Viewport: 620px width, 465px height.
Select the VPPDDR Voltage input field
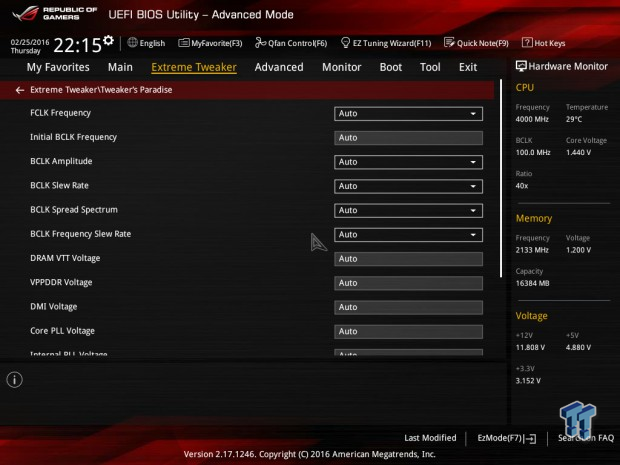408,283
